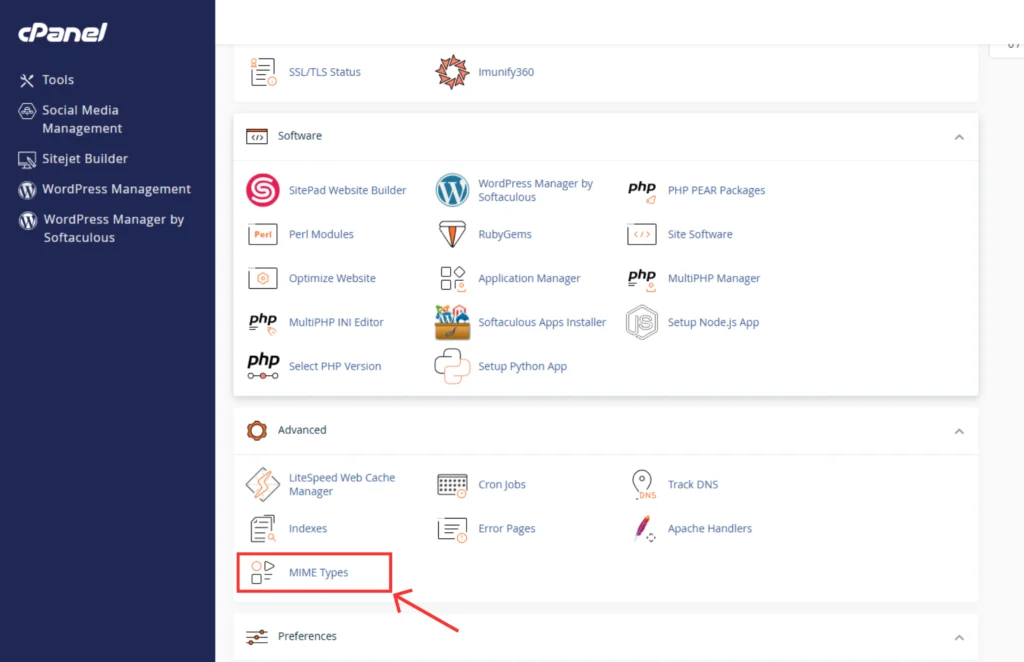Click the Perl Modules icon
Screen dimensions: 1024x662
263,234
